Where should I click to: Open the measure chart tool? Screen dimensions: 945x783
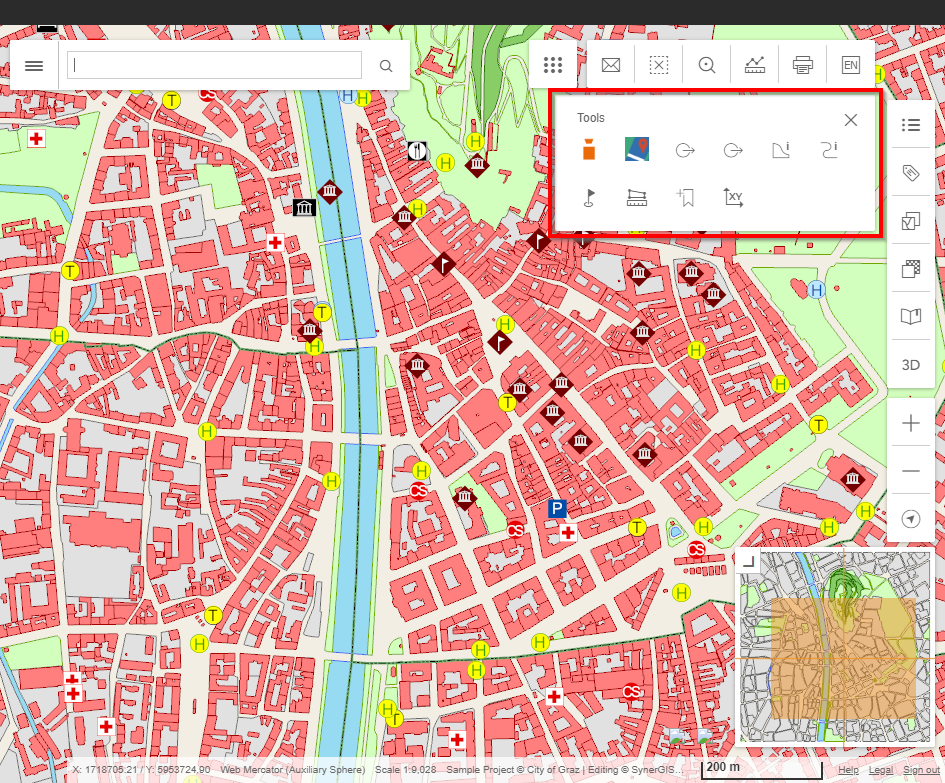[x=755, y=66]
